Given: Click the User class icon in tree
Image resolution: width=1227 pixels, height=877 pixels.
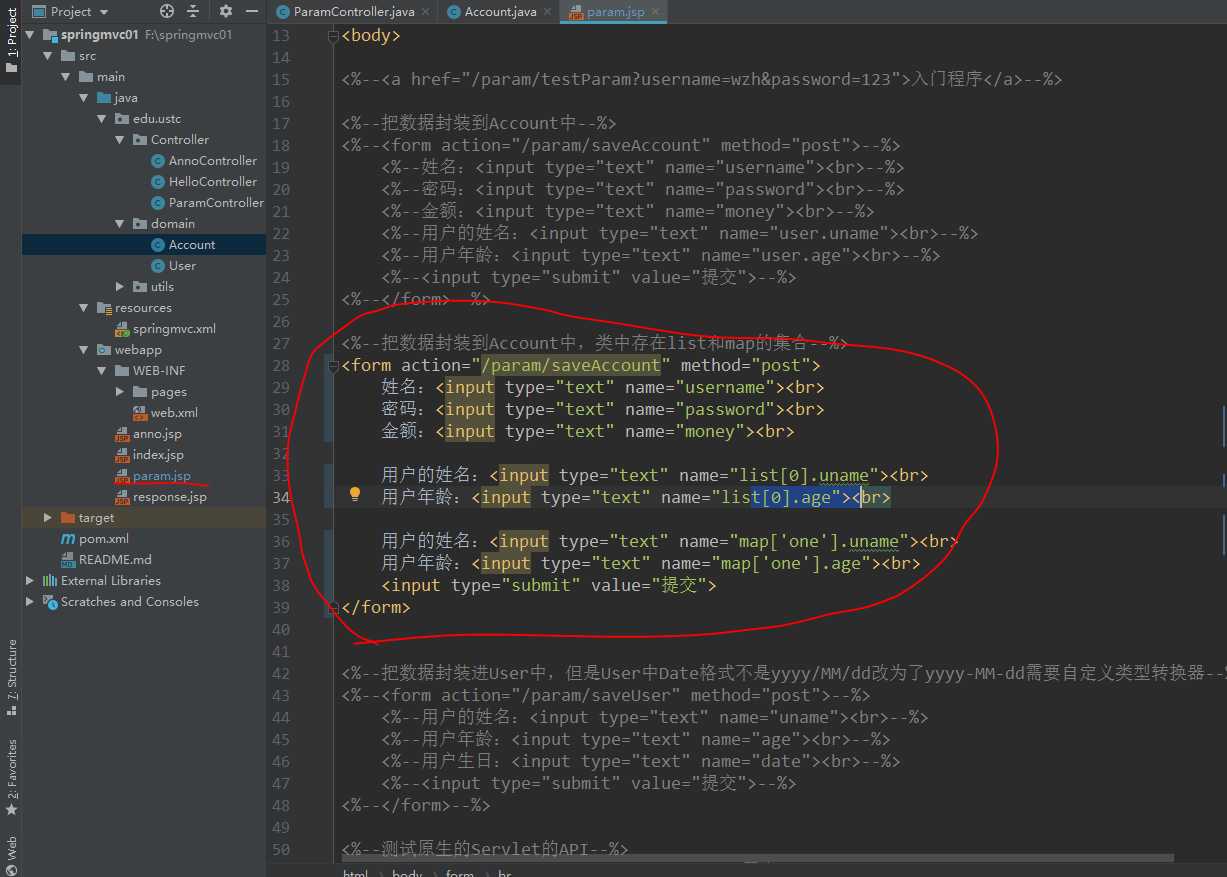Looking at the screenshot, I should pyautogui.click(x=157, y=266).
